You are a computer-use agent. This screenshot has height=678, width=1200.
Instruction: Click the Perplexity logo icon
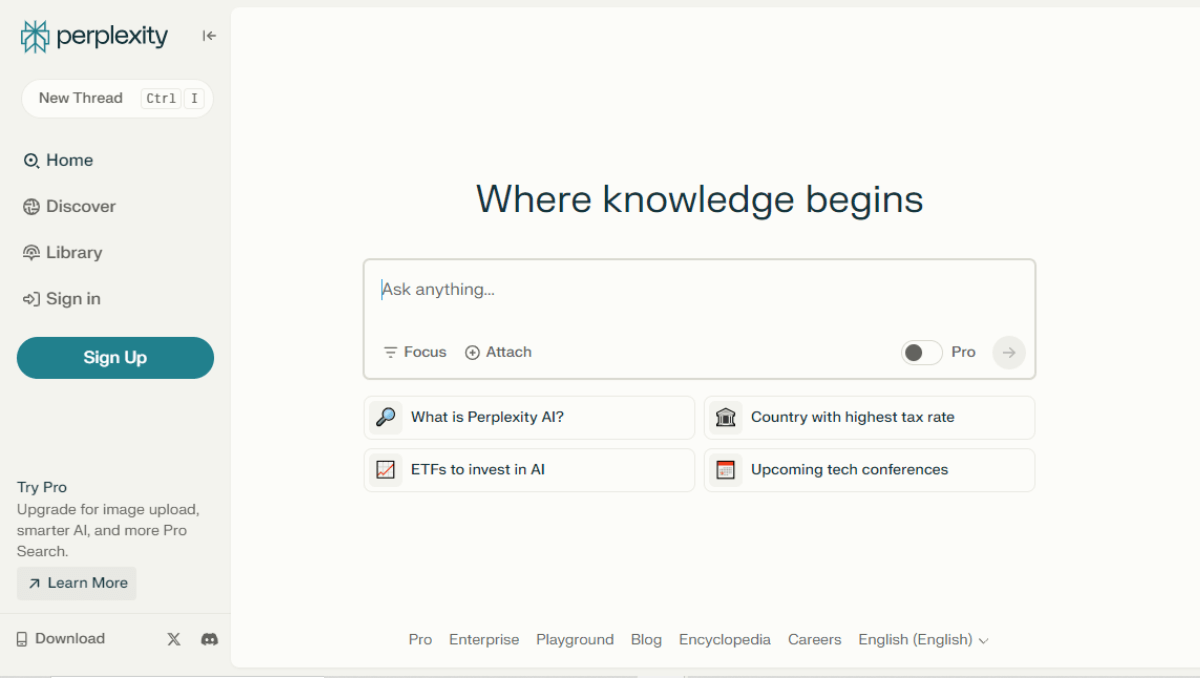(35, 37)
